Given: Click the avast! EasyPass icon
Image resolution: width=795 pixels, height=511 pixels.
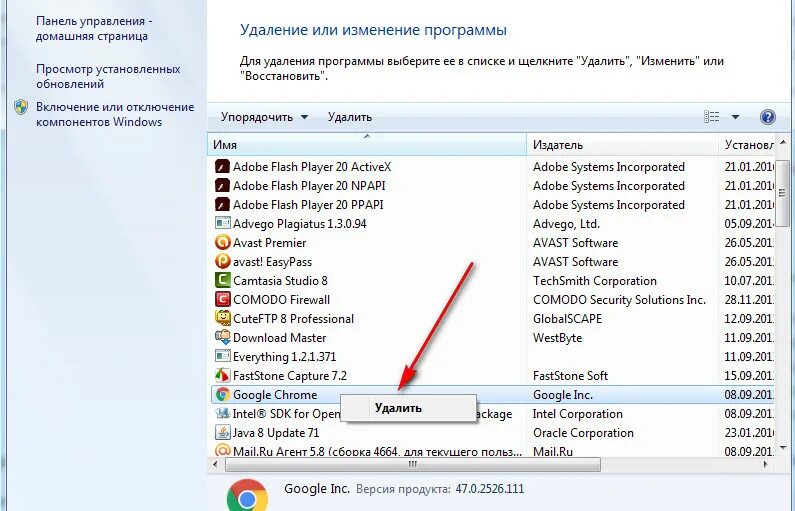Looking at the screenshot, I should tap(222, 262).
